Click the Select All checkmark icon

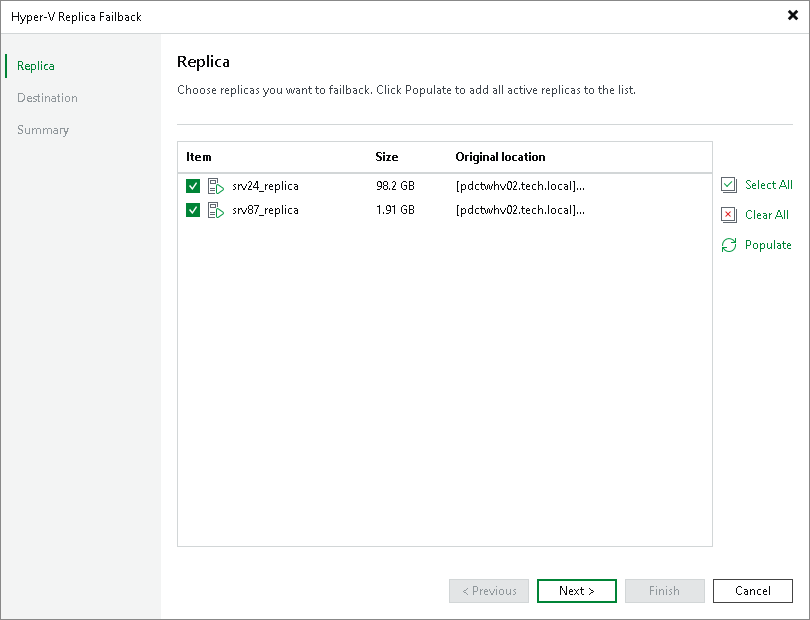coord(728,184)
